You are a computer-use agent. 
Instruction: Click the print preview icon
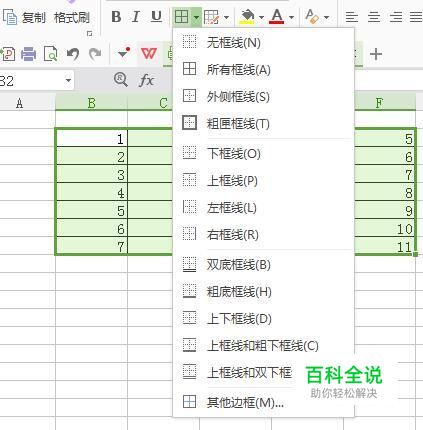[50, 54]
